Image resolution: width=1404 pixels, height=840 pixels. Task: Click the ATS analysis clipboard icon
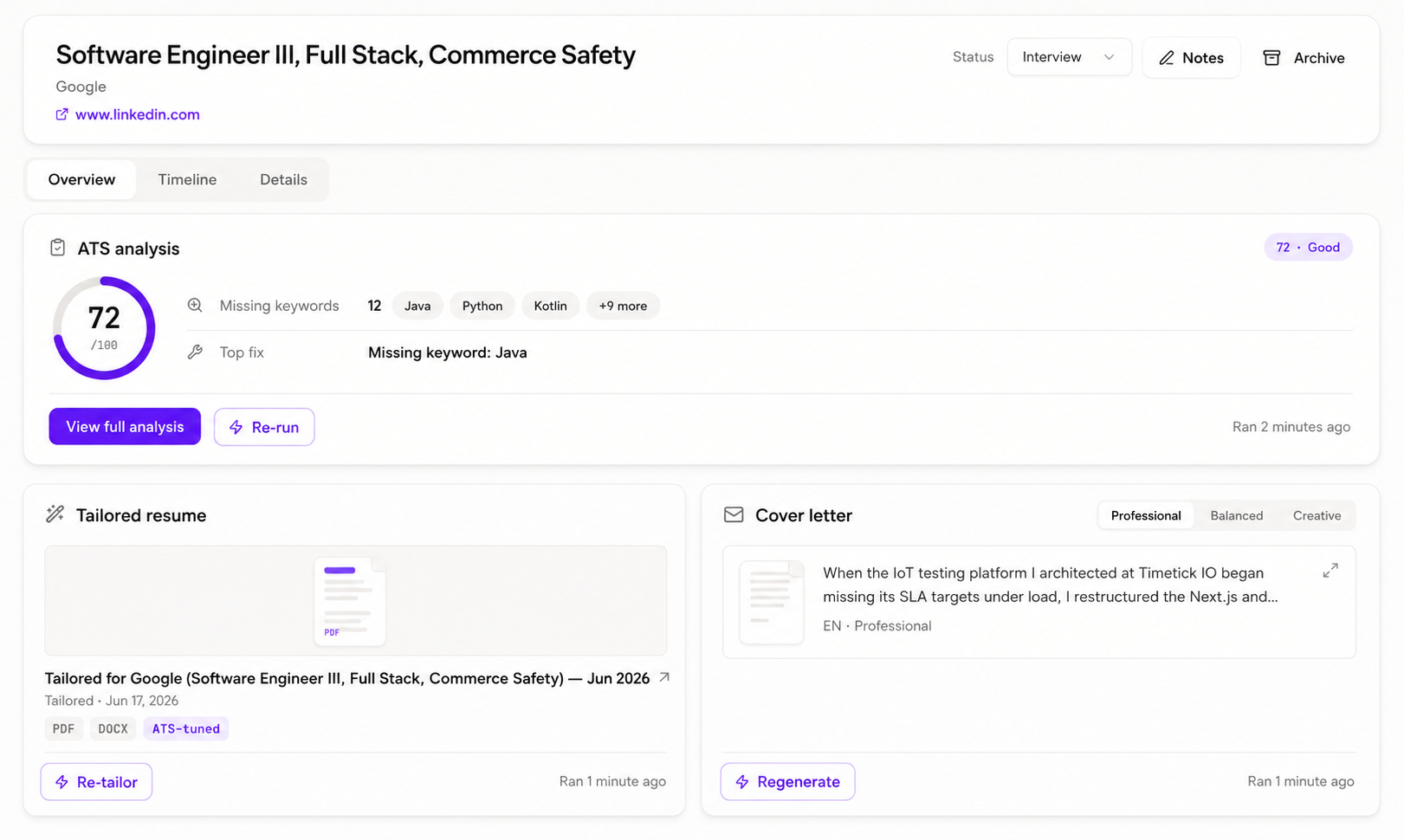[57, 248]
